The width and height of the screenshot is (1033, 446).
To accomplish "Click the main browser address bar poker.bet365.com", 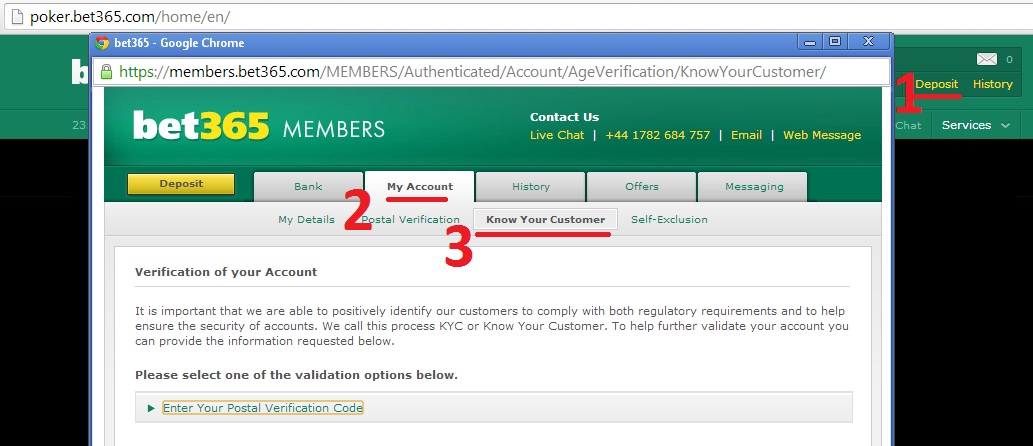I will point(130,16).
